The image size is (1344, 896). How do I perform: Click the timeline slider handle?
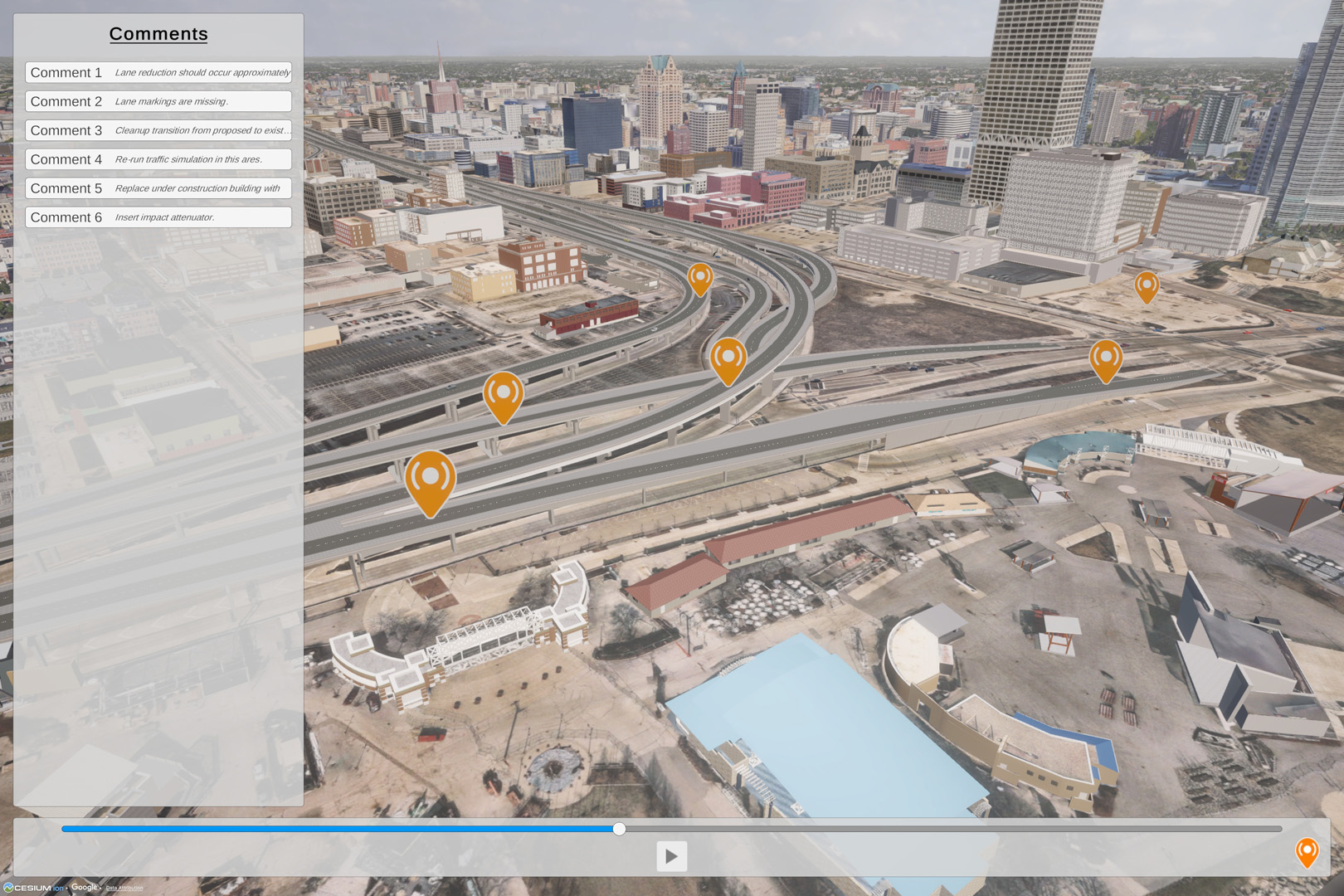619,829
